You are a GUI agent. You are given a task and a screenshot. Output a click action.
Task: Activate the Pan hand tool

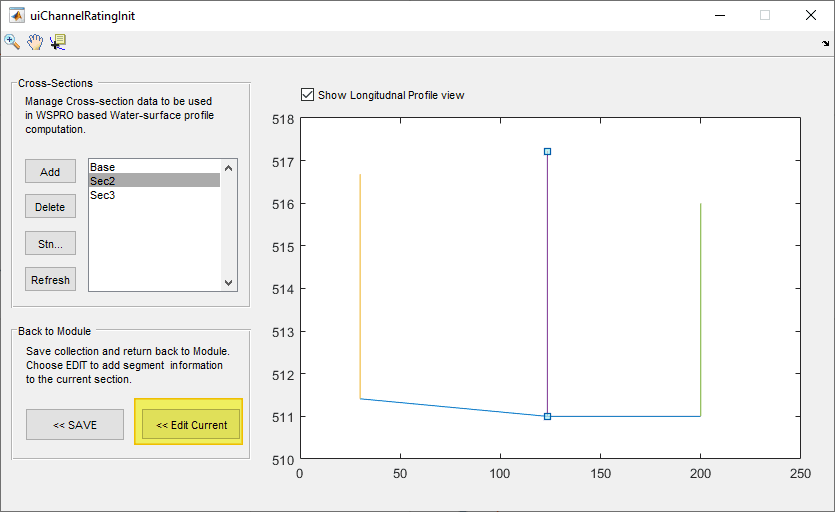click(x=35, y=42)
